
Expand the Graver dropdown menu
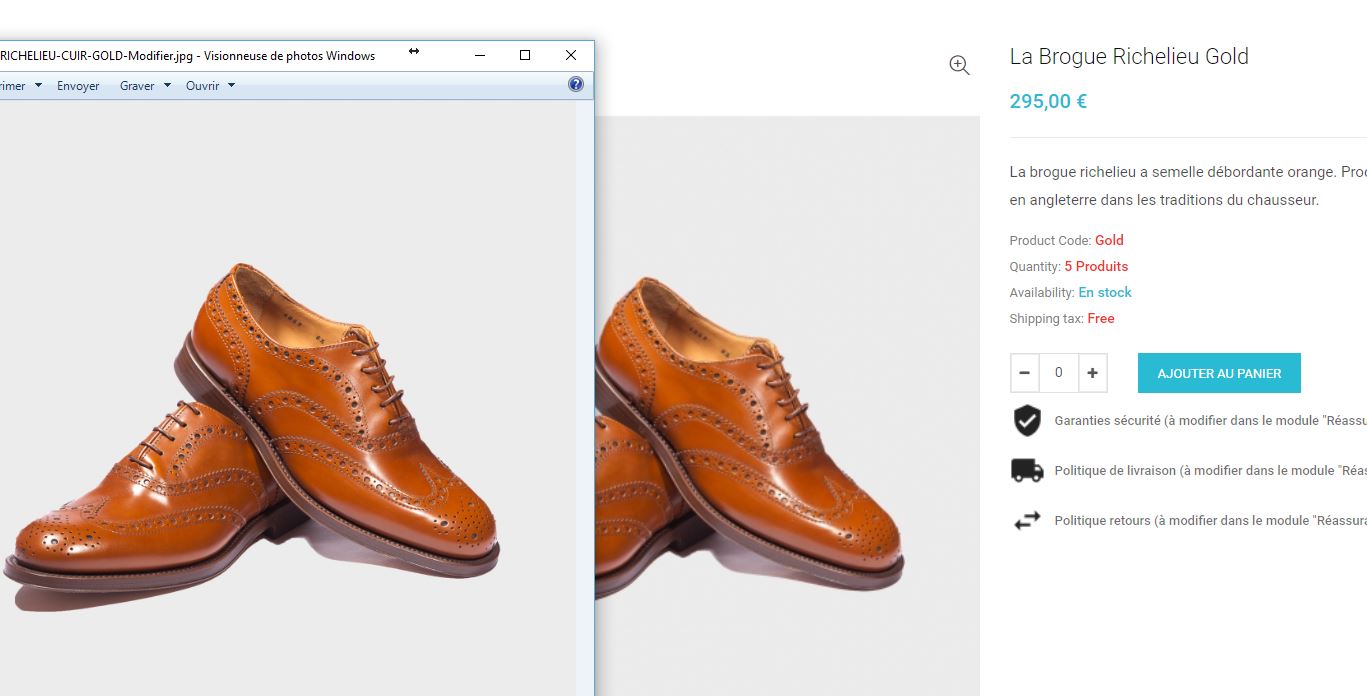tap(145, 86)
